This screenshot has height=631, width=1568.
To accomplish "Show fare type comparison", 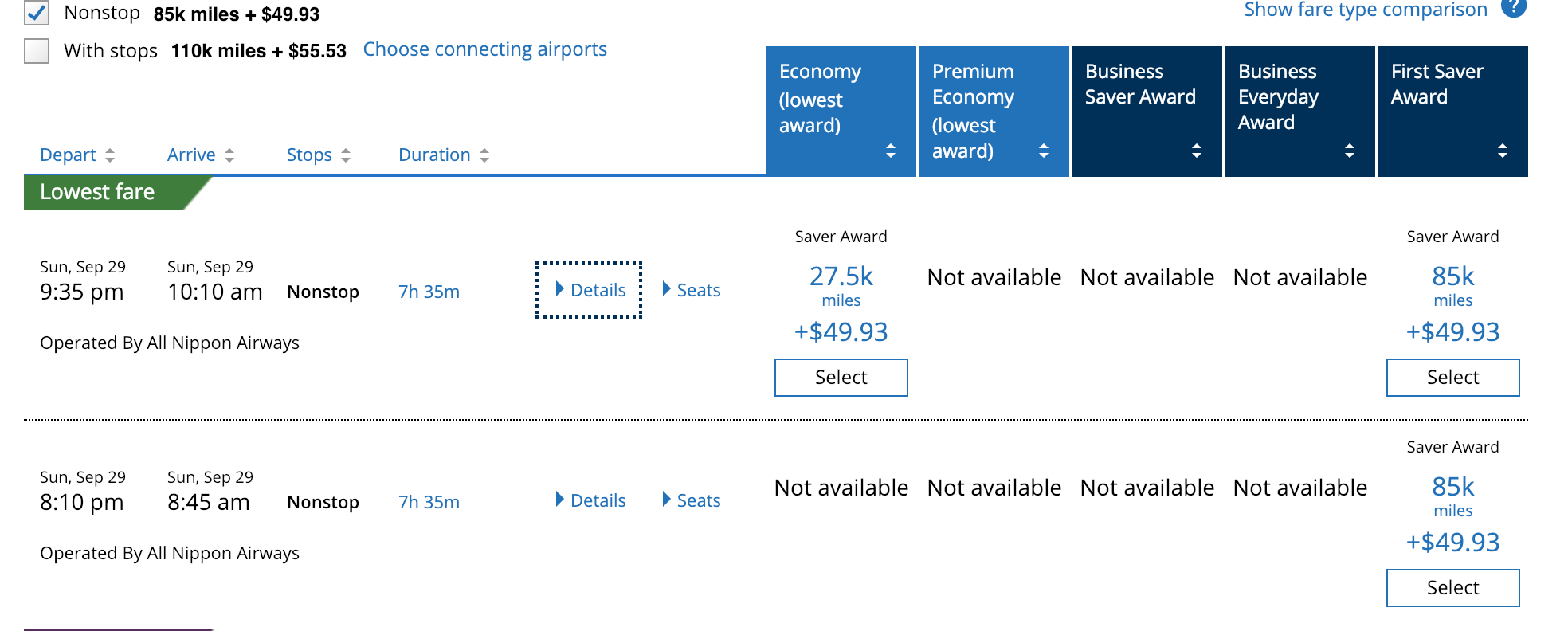I will click(1366, 10).
